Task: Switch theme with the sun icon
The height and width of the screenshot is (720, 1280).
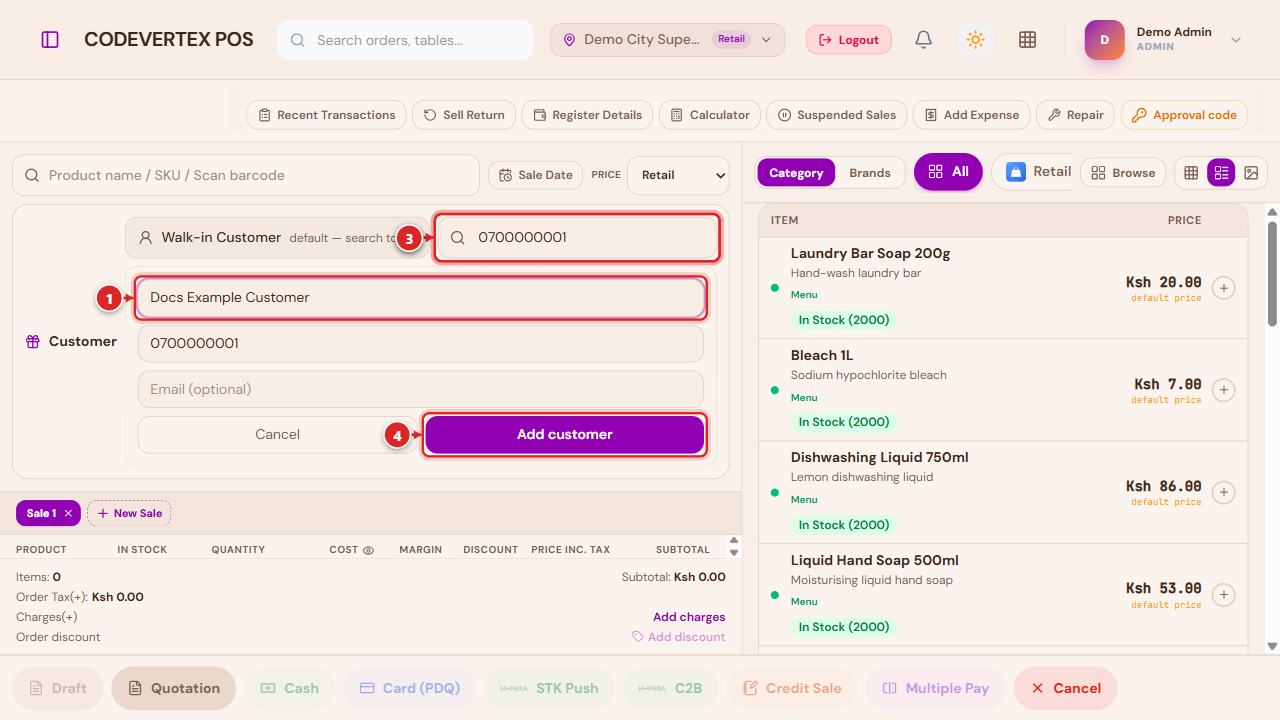Action: click(975, 40)
